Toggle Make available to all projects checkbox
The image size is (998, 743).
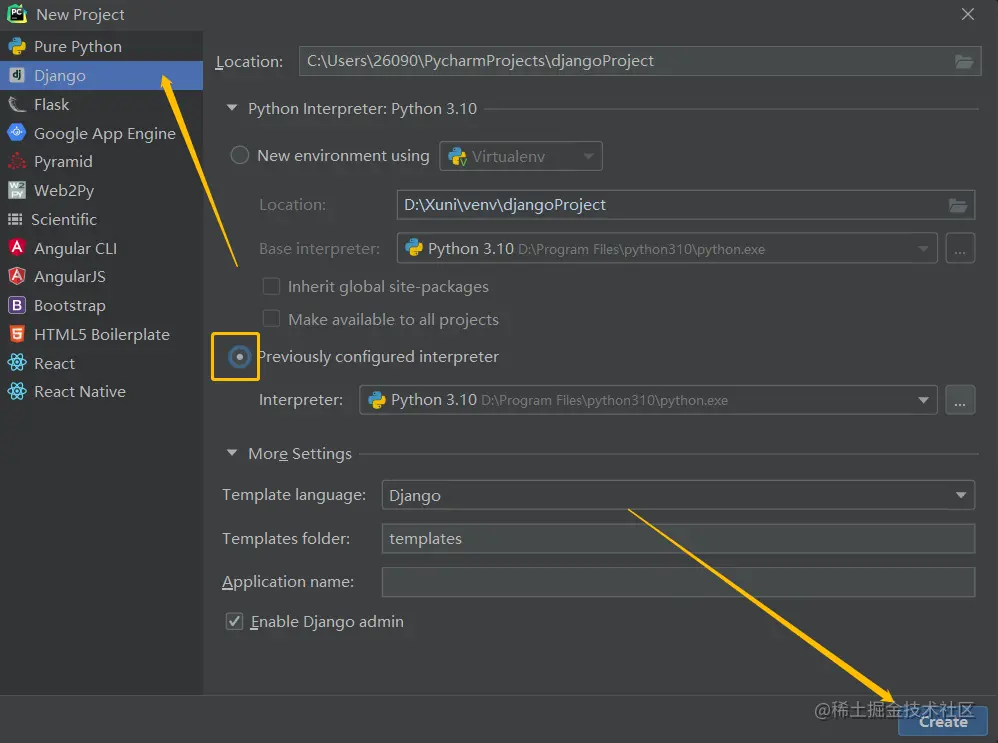point(272,319)
